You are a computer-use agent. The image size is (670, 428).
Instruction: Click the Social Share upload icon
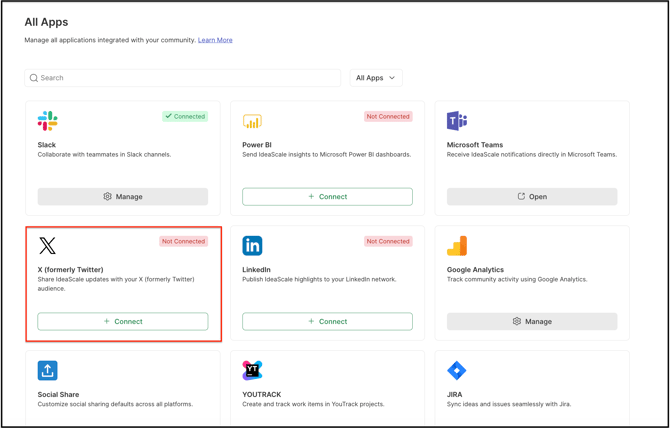[x=47, y=371]
